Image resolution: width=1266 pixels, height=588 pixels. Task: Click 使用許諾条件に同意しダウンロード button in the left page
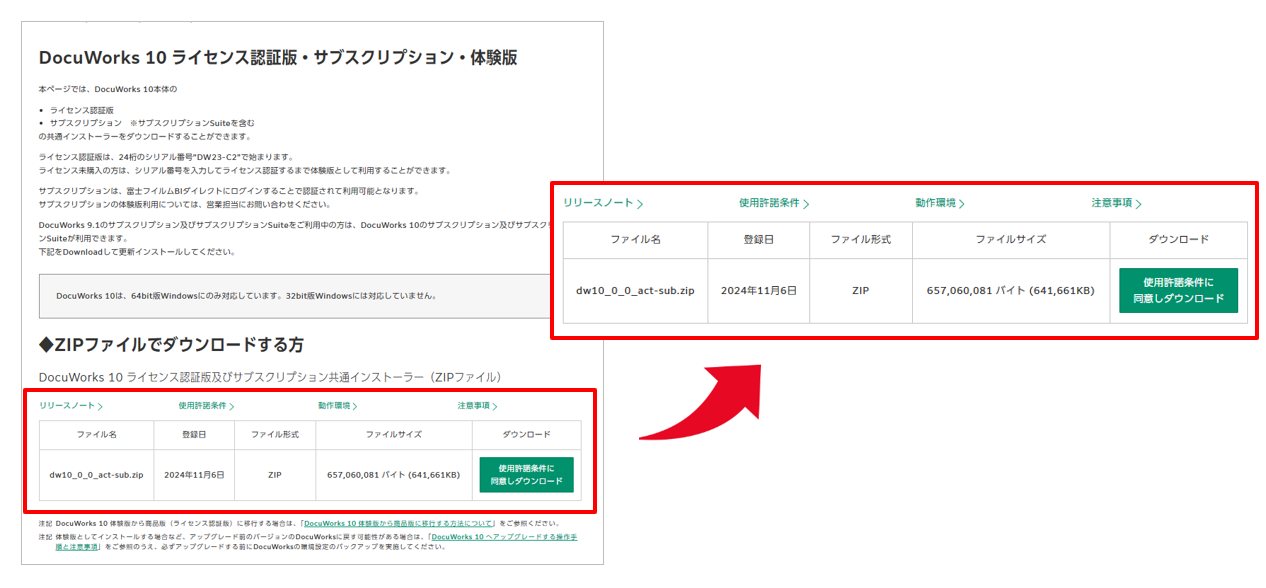point(527,475)
